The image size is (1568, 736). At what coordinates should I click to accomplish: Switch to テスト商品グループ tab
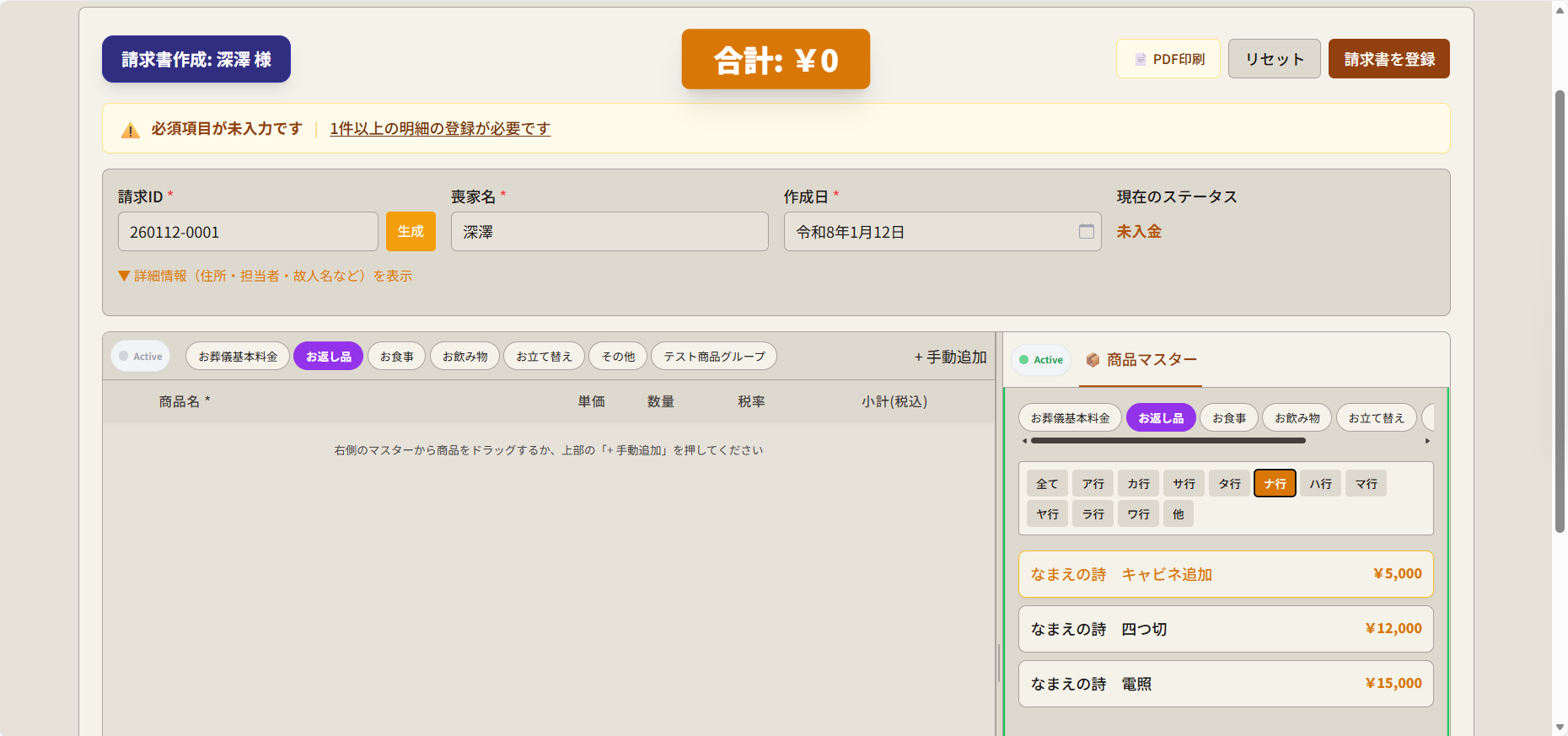[x=713, y=357]
